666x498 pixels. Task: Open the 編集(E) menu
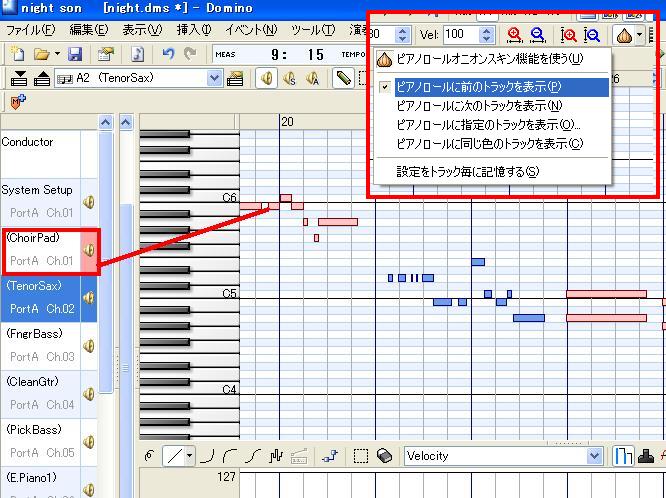(89, 30)
